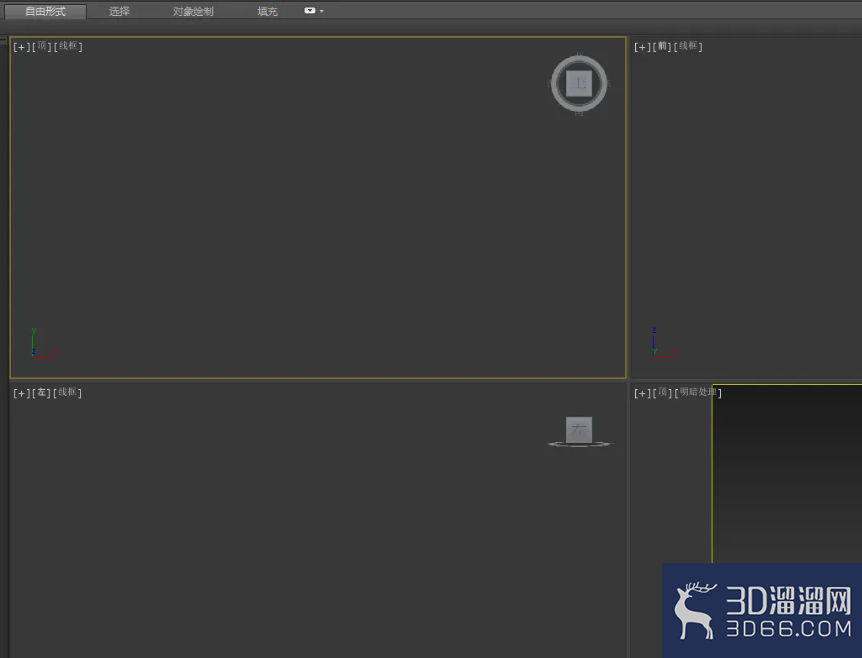This screenshot has height=658, width=862.
Task: Click the 前 view label in Front viewport
Action: (x=662, y=47)
